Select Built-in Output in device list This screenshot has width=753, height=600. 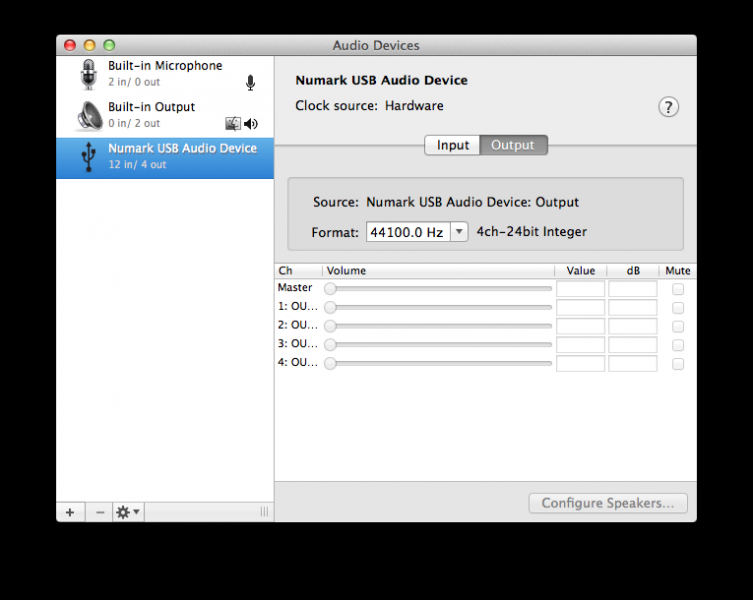click(x=165, y=117)
